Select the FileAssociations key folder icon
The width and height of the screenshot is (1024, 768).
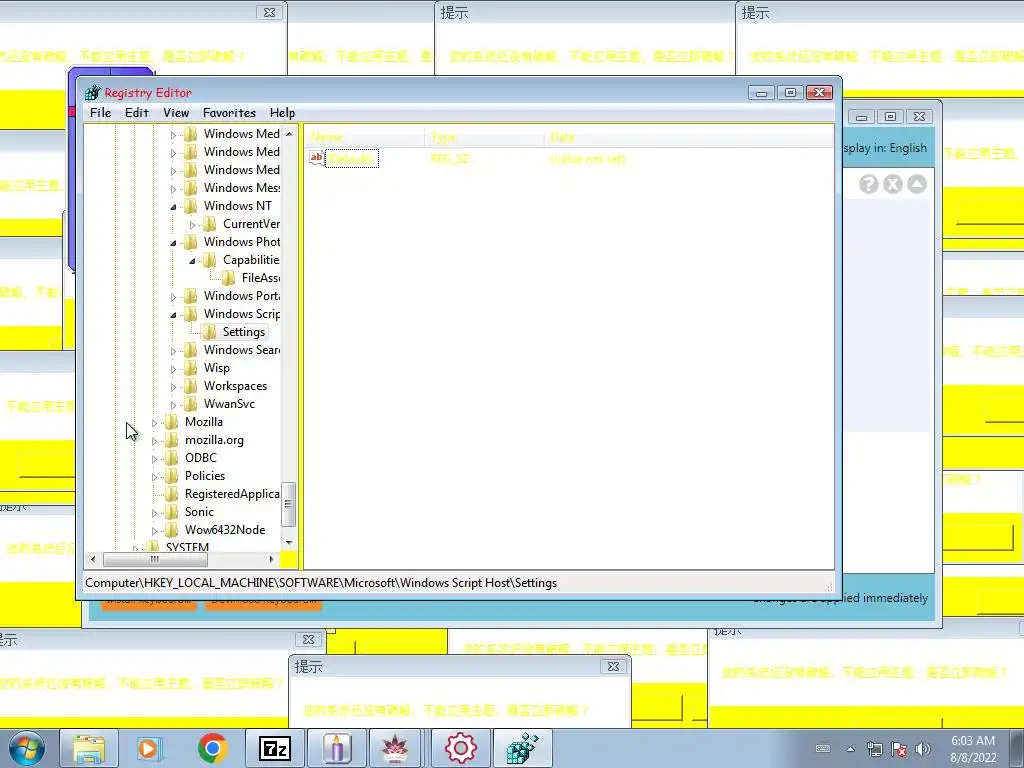click(x=229, y=278)
